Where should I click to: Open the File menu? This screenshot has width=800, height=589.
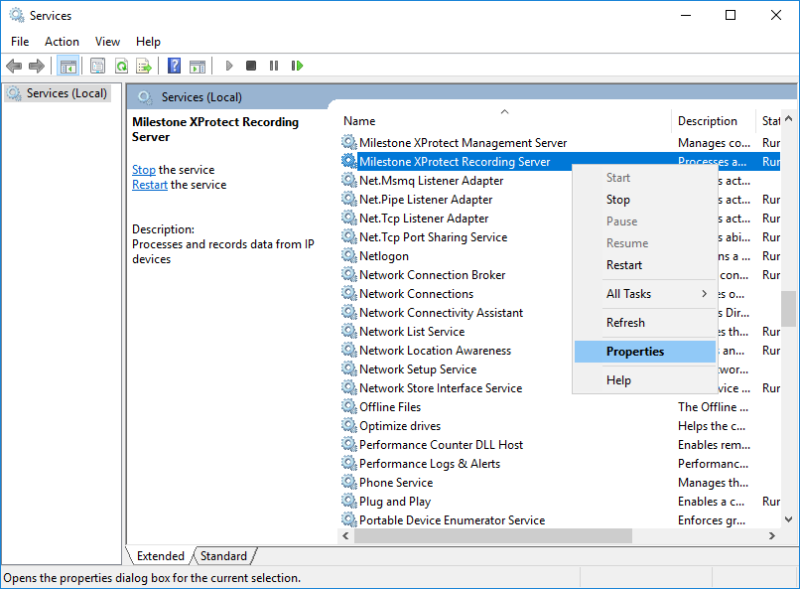[20, 41]
